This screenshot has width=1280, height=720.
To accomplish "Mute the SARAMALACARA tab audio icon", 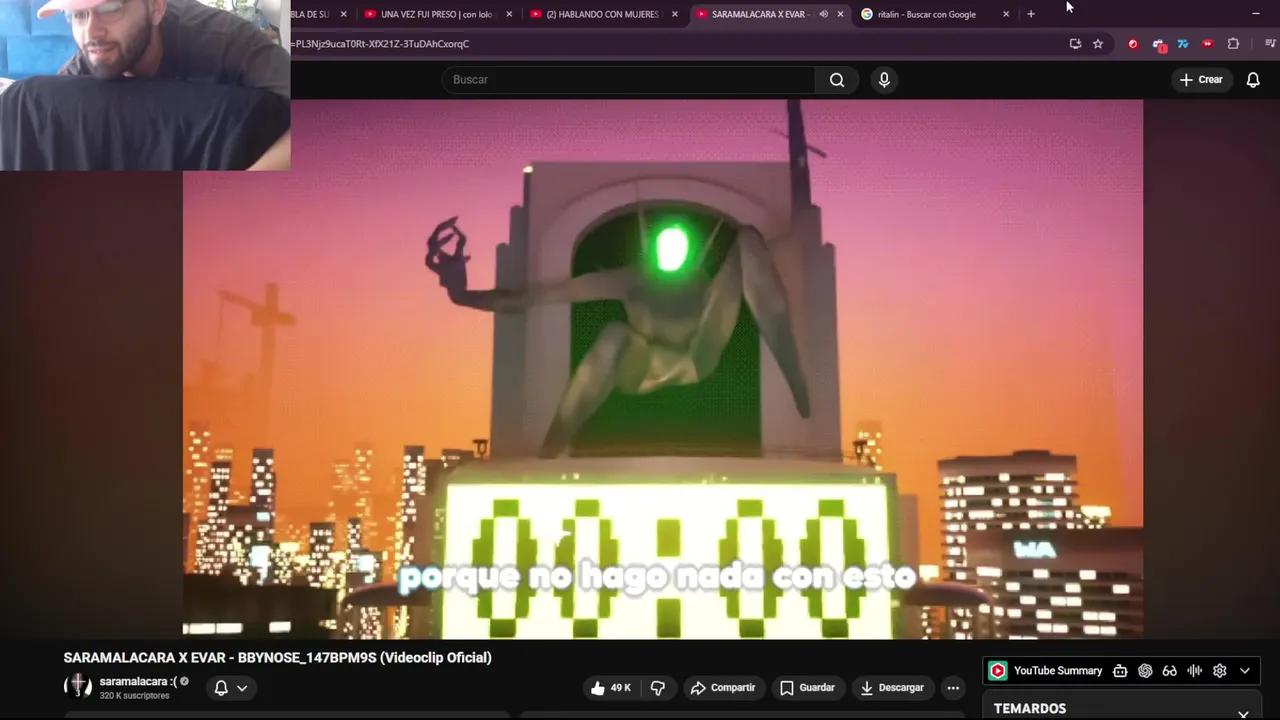I will point(823,14).
